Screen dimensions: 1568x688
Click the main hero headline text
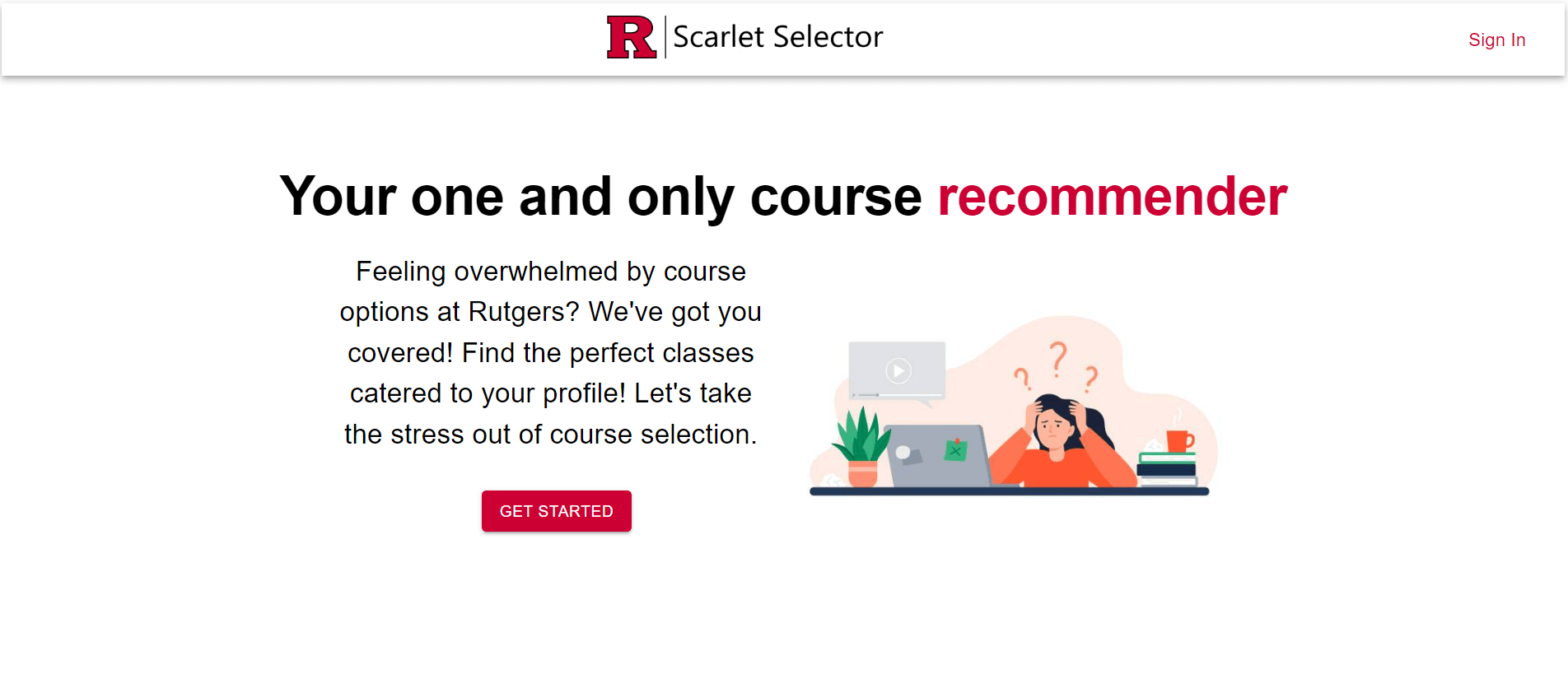coord(782,196)
